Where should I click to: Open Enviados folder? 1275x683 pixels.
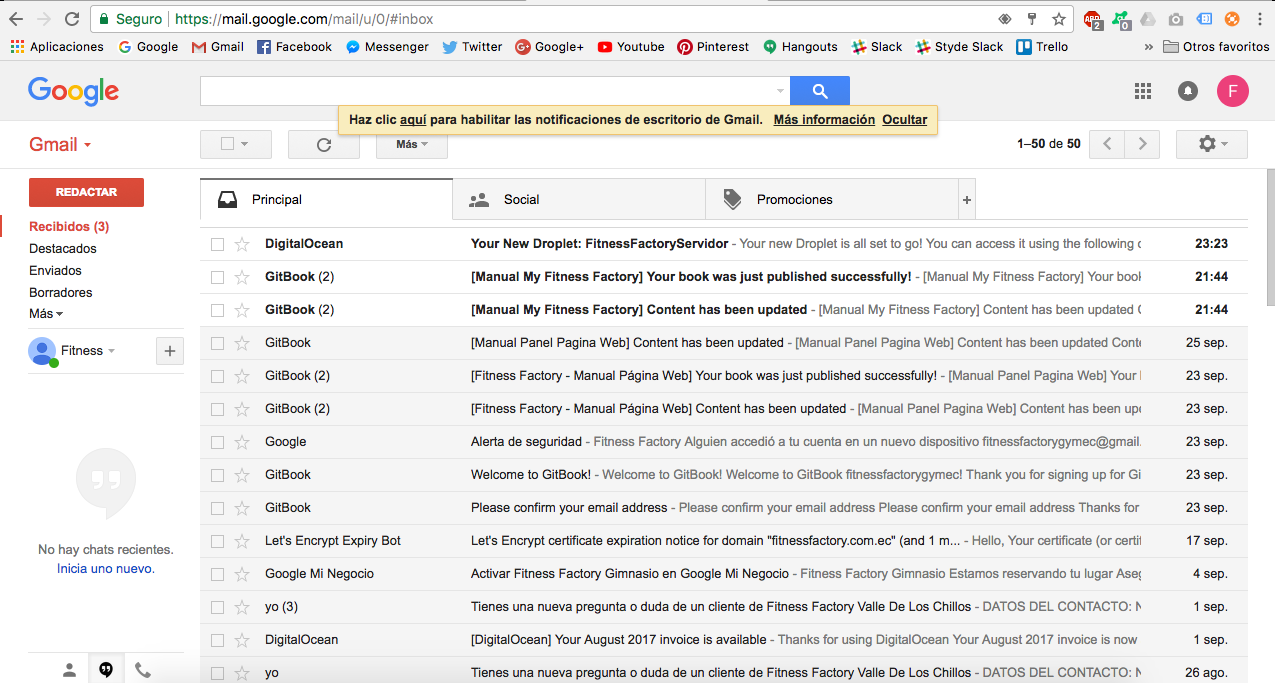click(x=55, y=271)
